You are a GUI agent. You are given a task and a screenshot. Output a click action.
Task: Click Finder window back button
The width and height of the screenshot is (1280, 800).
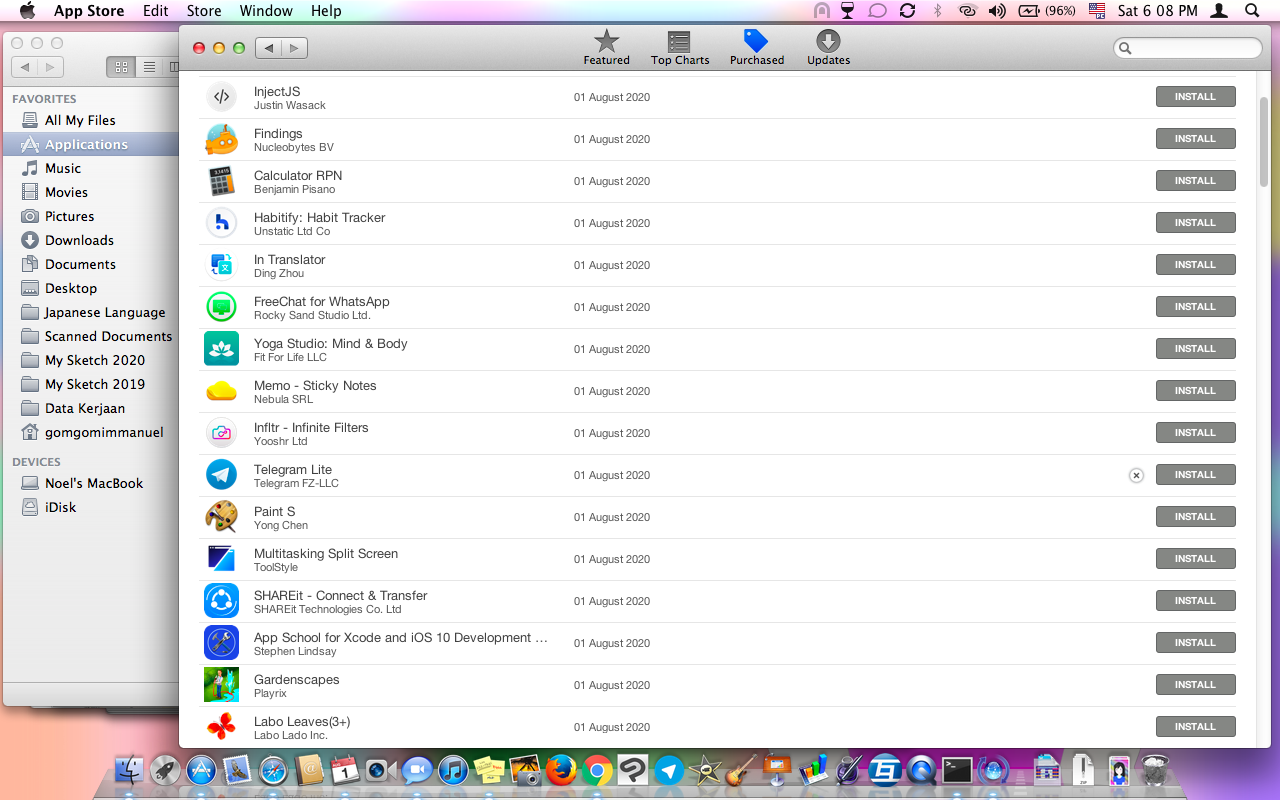pyautogui.click(x=25, y=67)
